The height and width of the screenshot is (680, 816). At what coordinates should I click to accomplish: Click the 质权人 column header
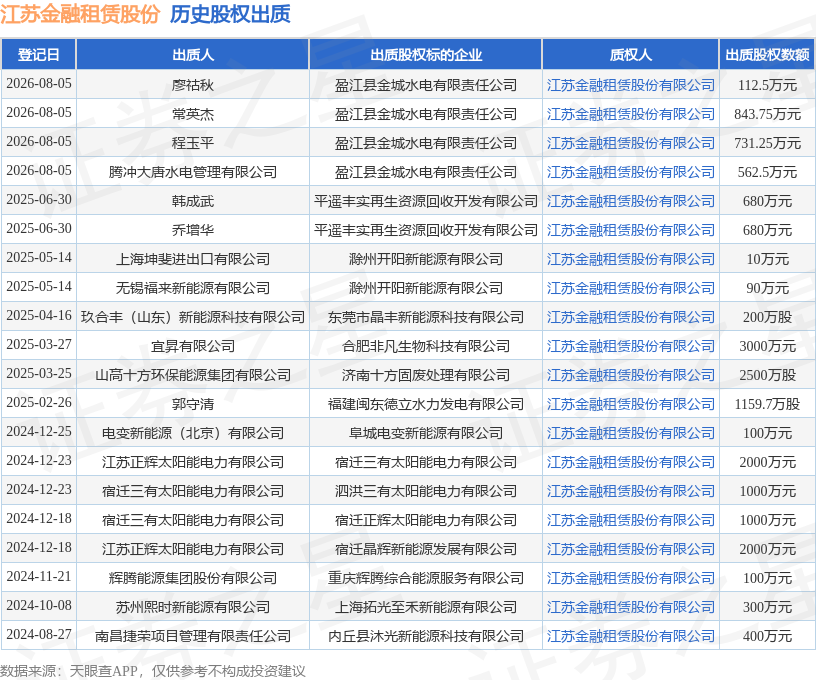click(x=631, y=55)
